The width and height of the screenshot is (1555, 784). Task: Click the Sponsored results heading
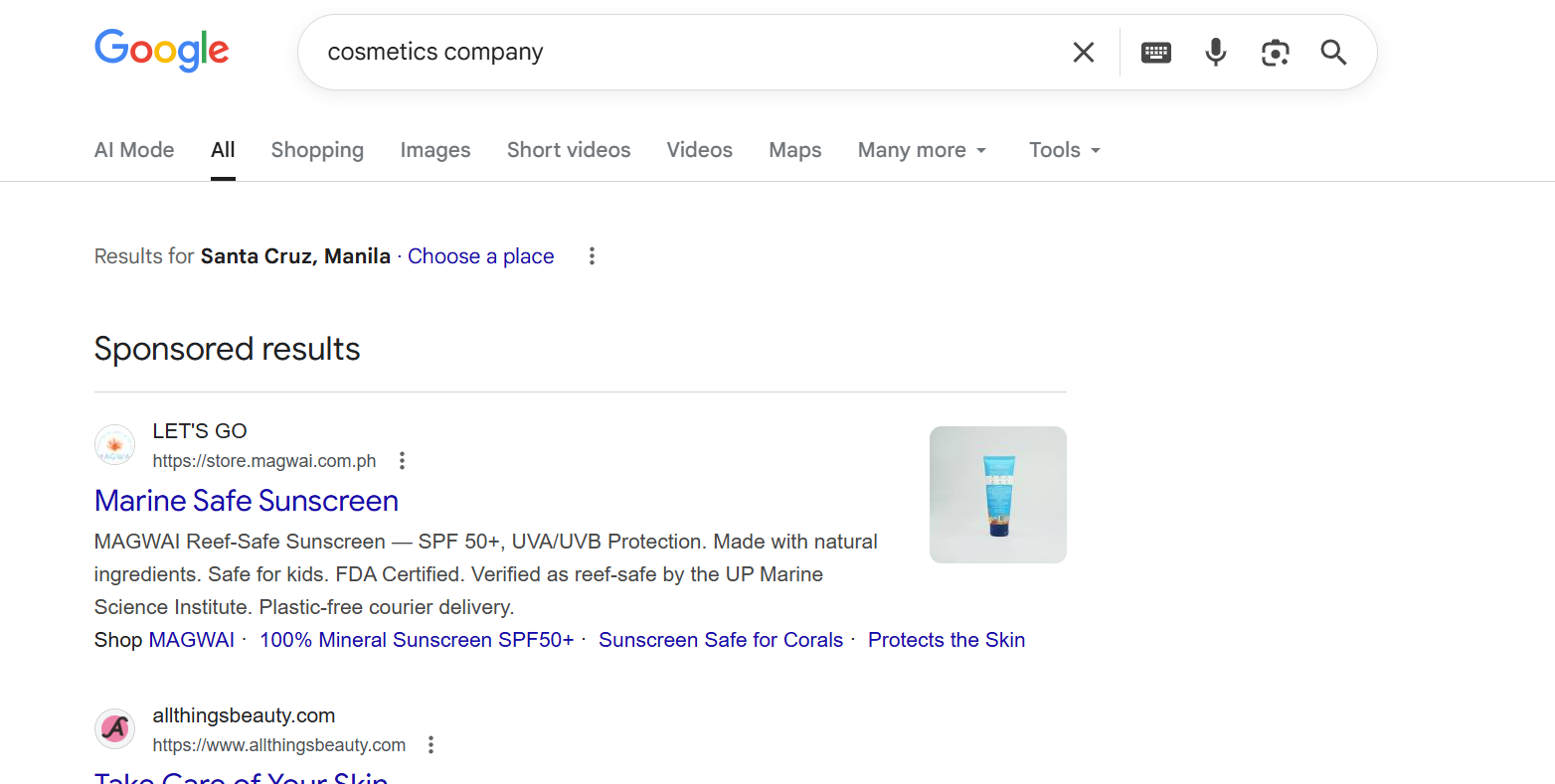click(x=228, y=349)
